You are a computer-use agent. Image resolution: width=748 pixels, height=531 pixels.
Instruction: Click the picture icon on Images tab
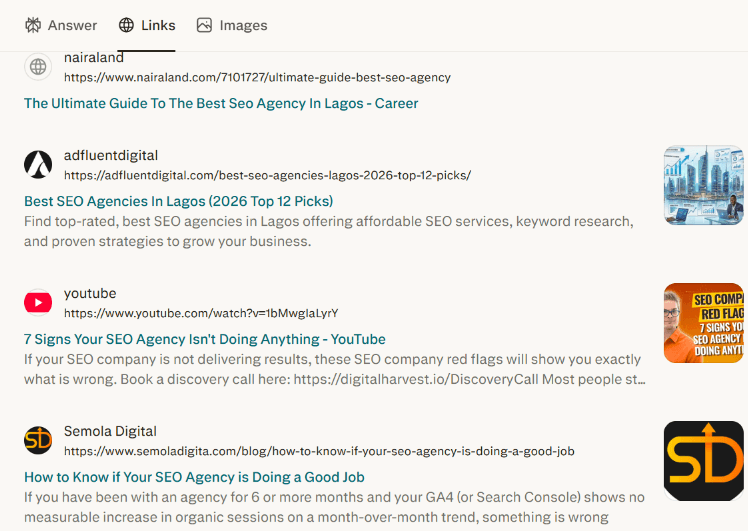click(x=204, y=25)
